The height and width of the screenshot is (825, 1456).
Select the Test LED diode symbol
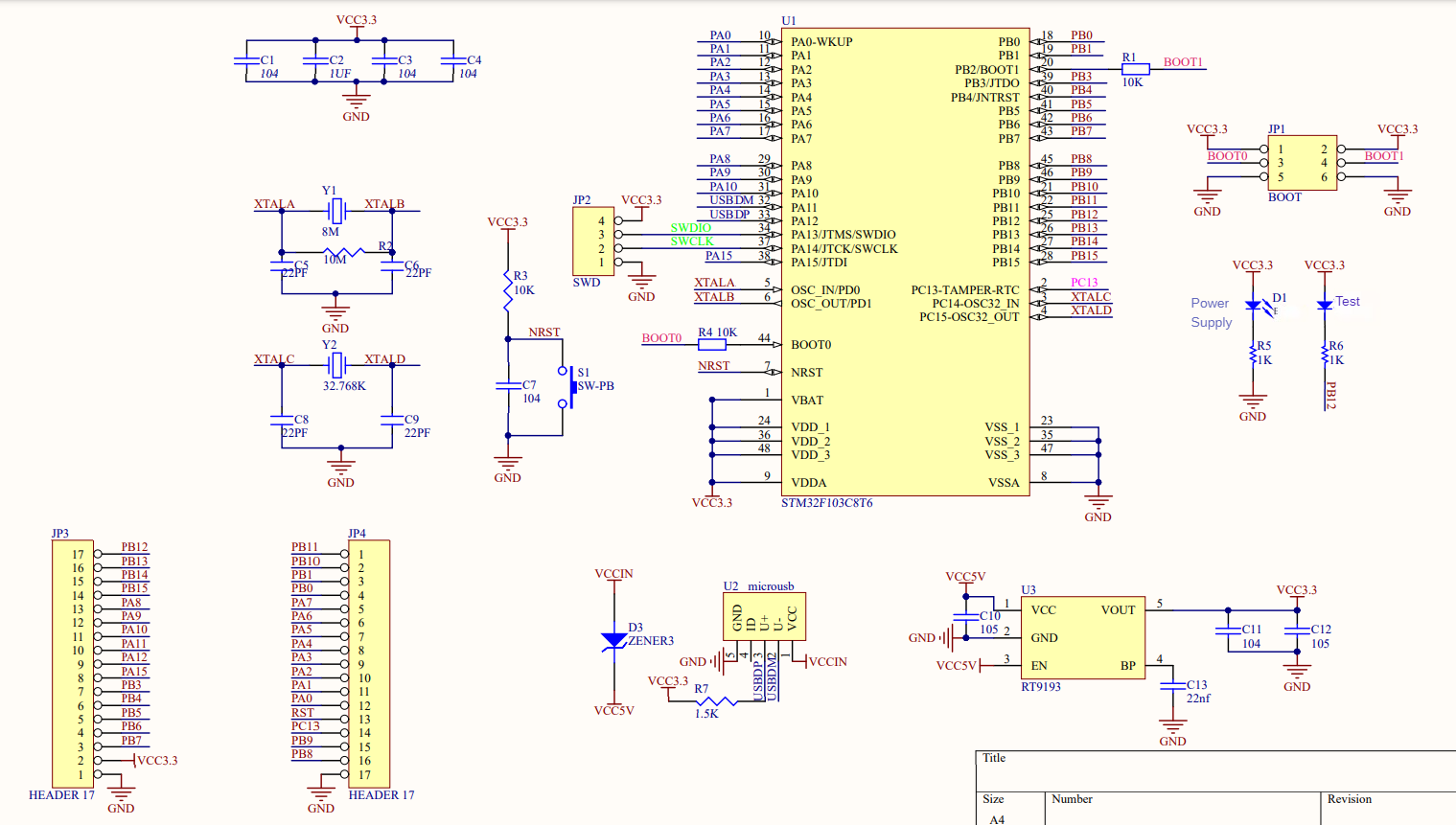(1325, 305)
